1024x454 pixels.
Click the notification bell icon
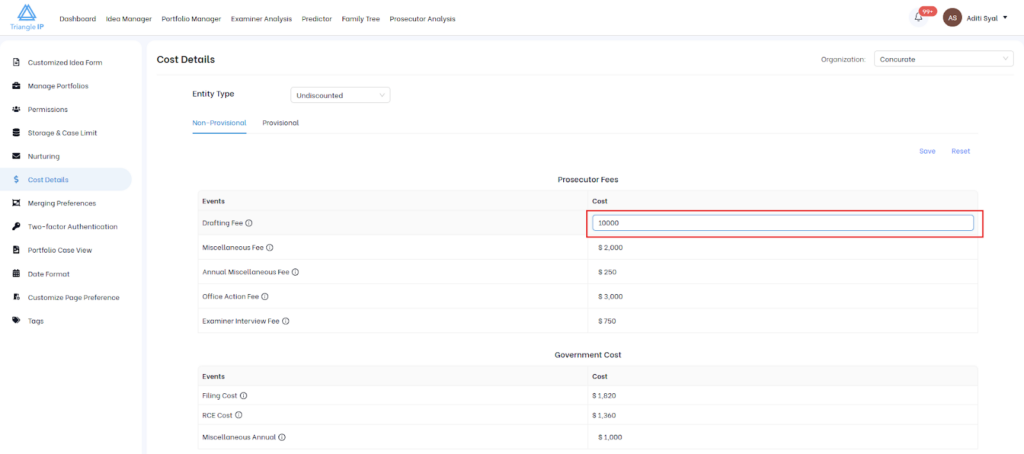click(918, 17)
